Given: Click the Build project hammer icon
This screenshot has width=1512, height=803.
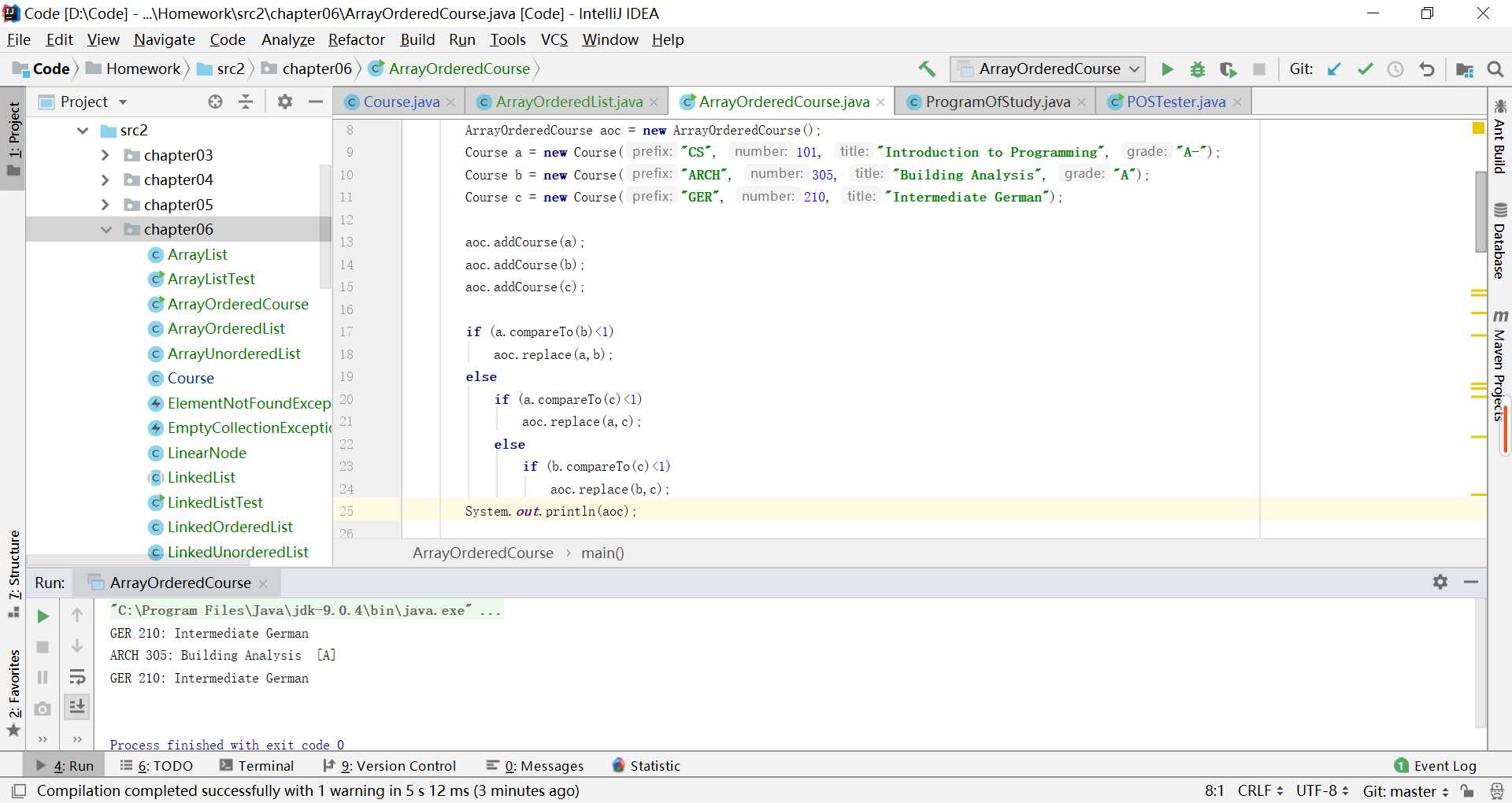Looking at the screenshot, I should point(927,69).
